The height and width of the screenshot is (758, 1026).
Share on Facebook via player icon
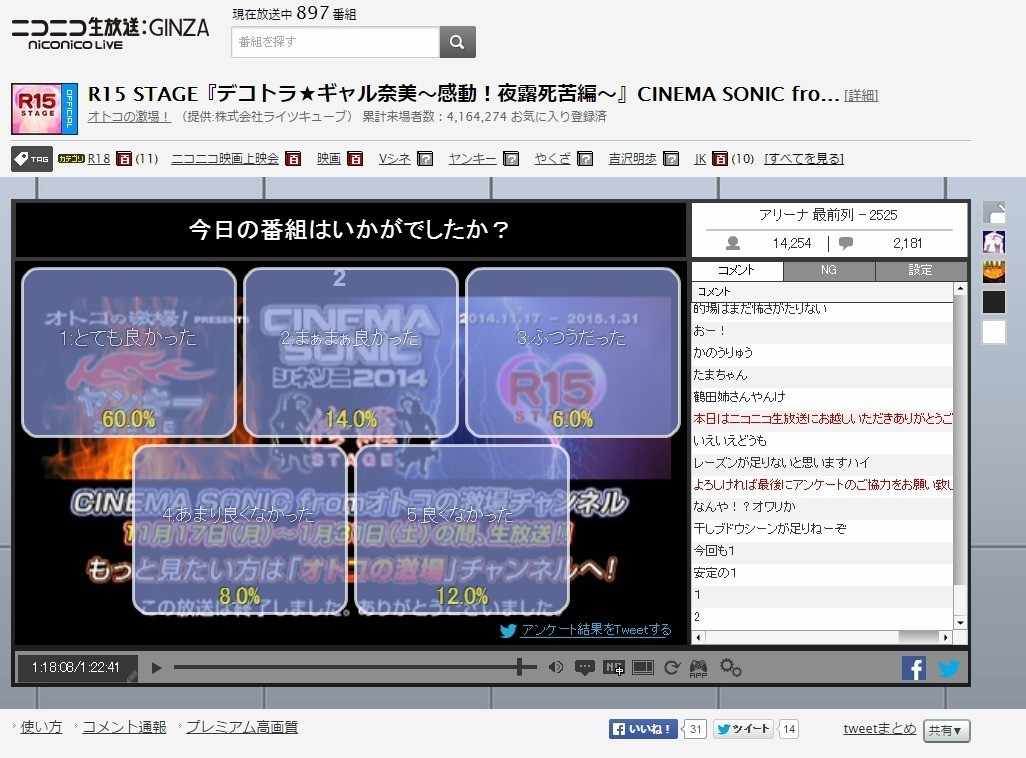(913, 668)
